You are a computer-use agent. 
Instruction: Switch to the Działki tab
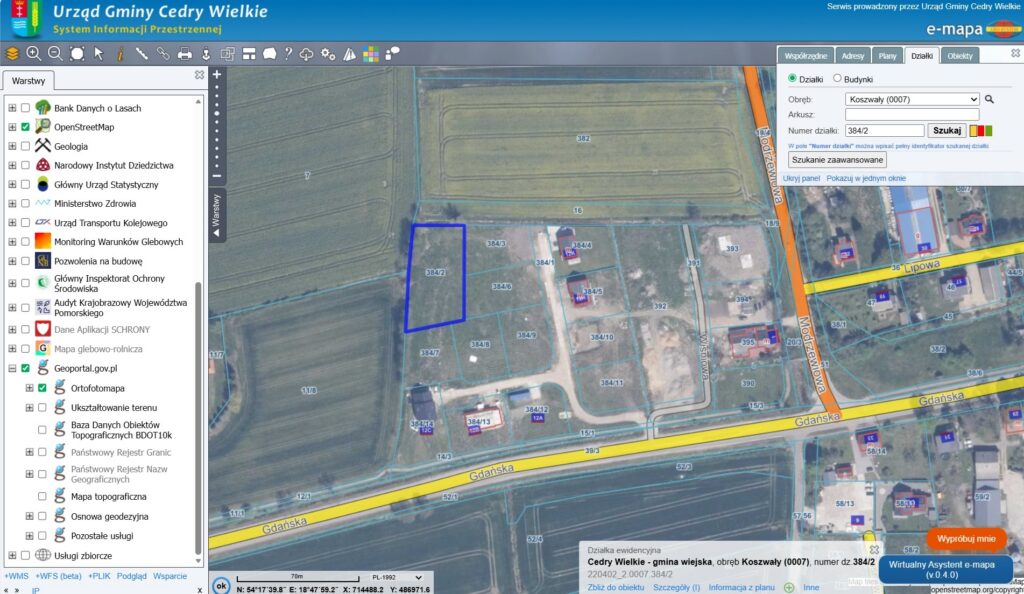point(921,56)
